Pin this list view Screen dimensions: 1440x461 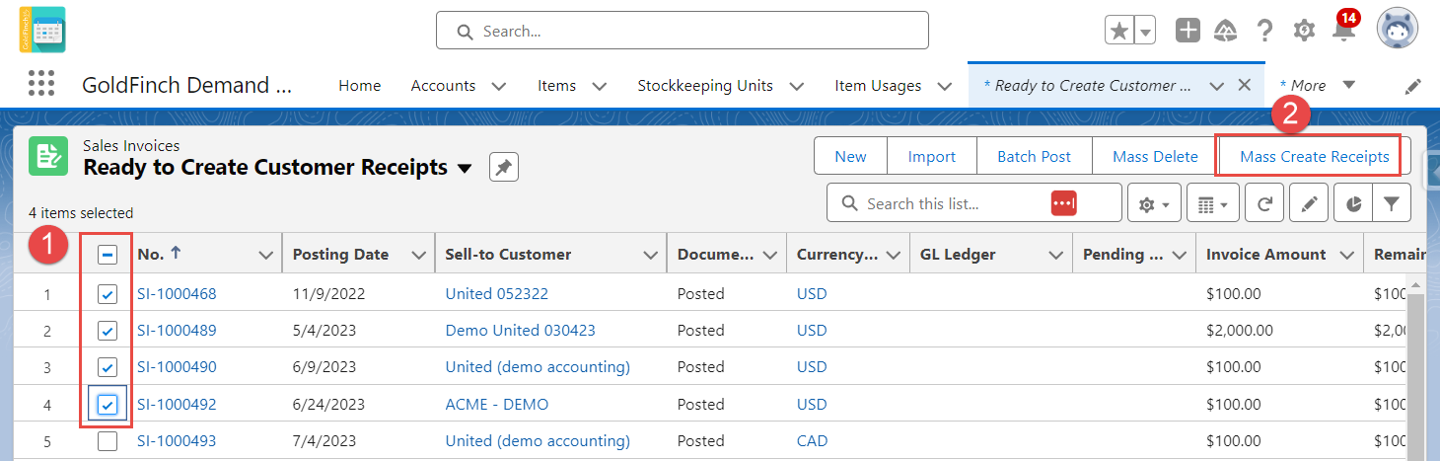(x=503, y=168)
